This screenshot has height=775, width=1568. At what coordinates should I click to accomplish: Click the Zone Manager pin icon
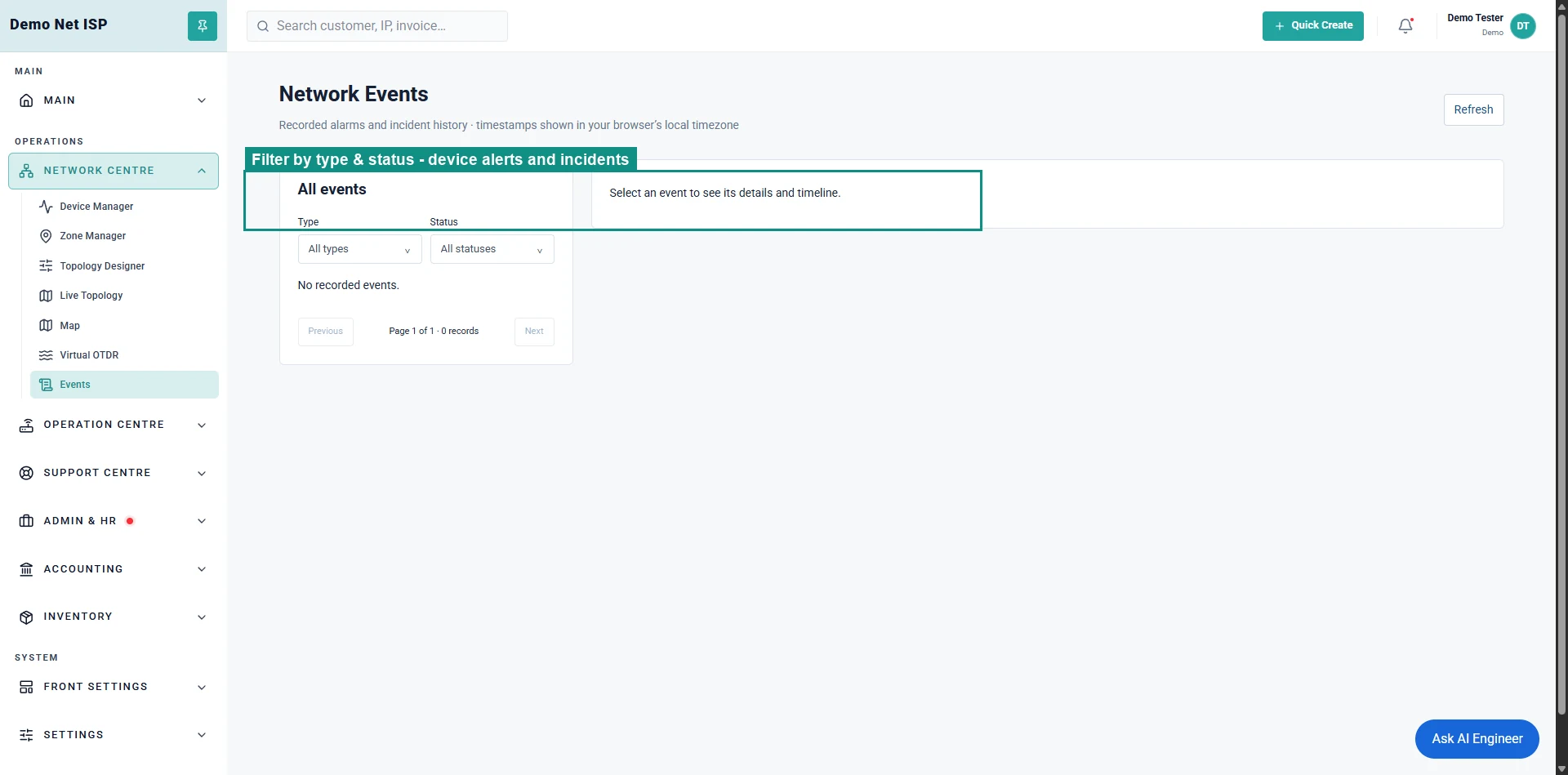46,236
